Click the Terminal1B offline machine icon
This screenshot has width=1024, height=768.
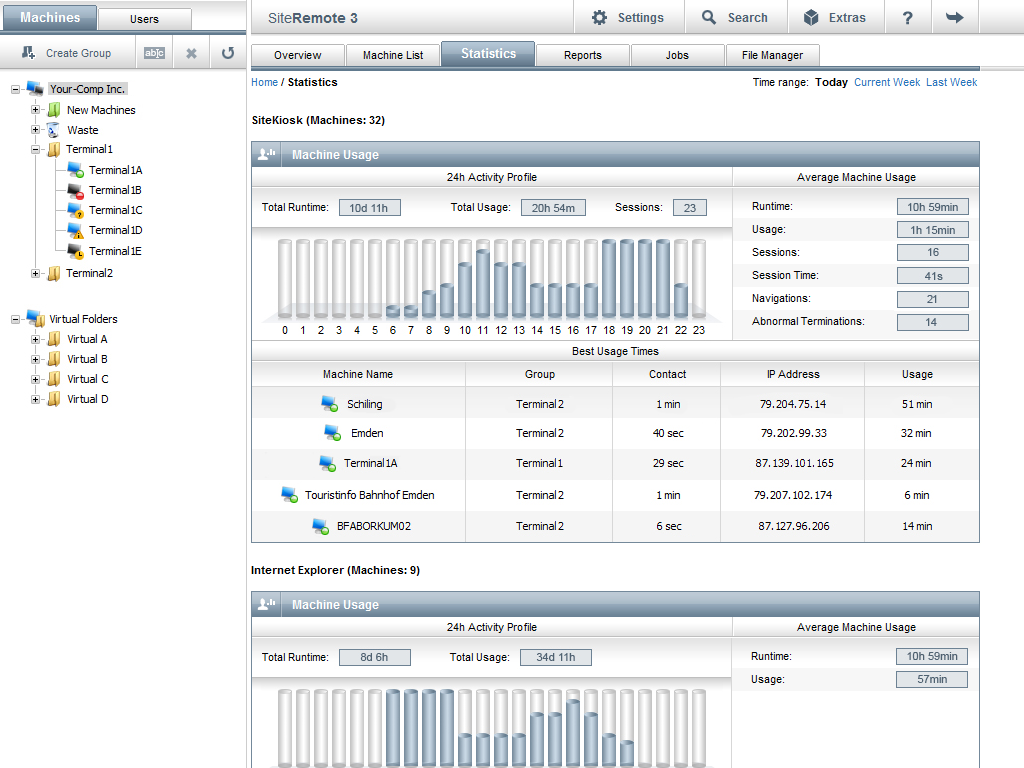click(x=75, y=190)
